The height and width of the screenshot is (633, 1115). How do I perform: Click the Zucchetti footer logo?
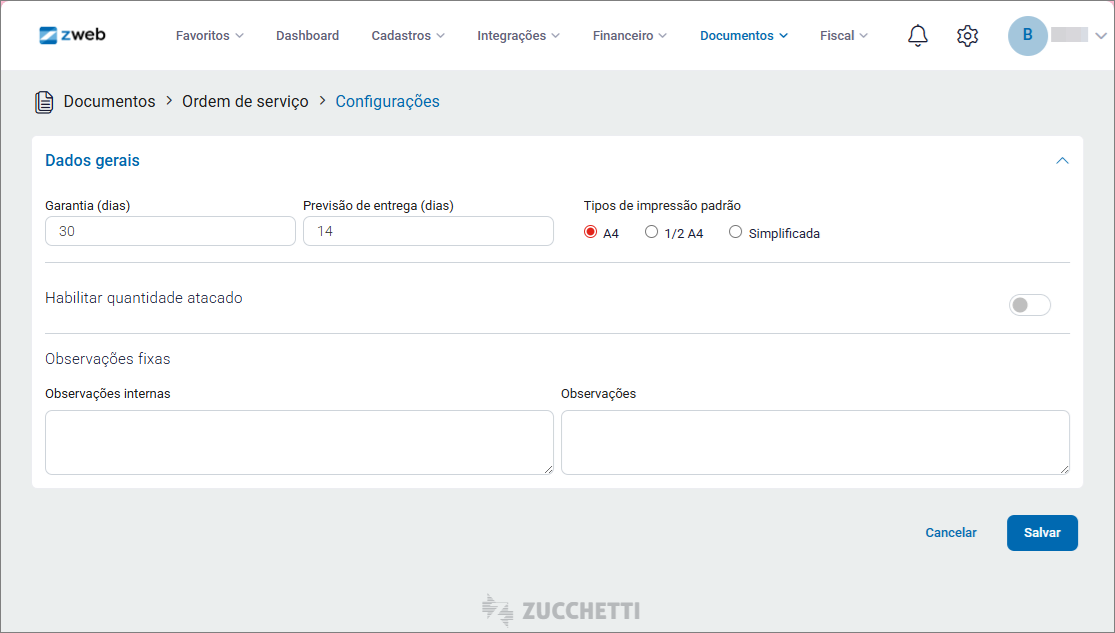560,610
